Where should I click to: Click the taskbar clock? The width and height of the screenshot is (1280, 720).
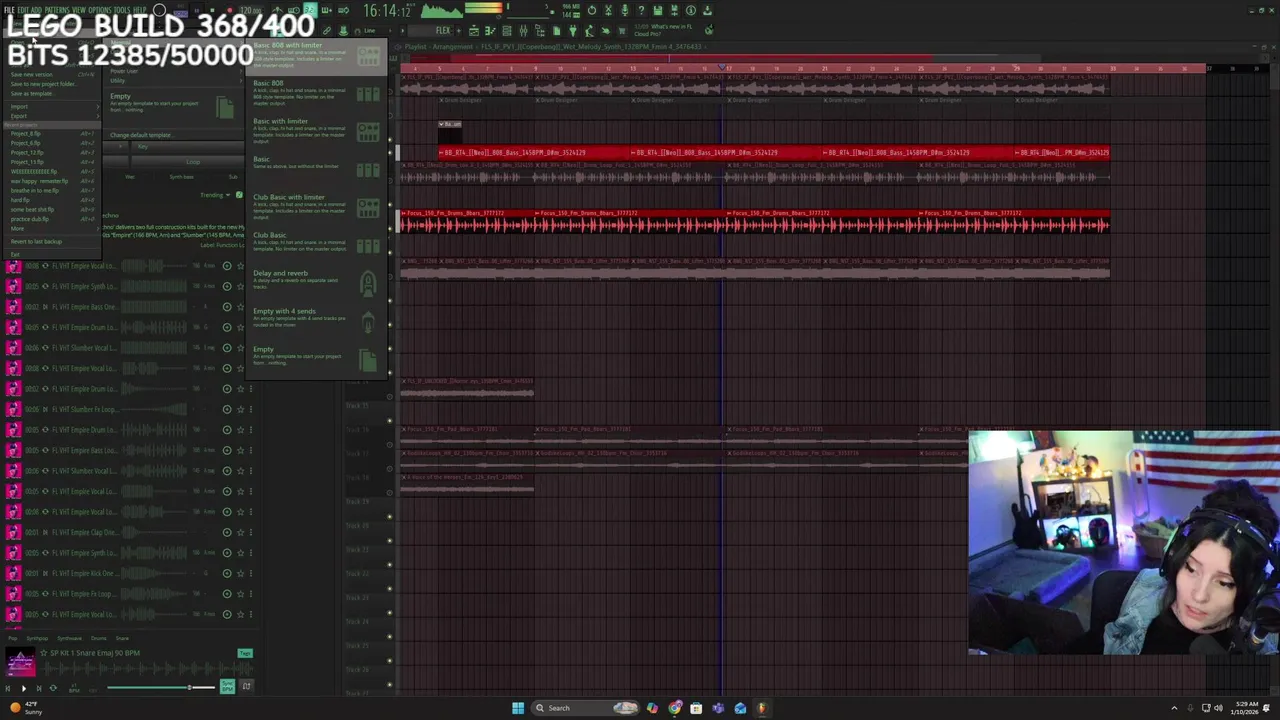click(x=1245, y=708)
